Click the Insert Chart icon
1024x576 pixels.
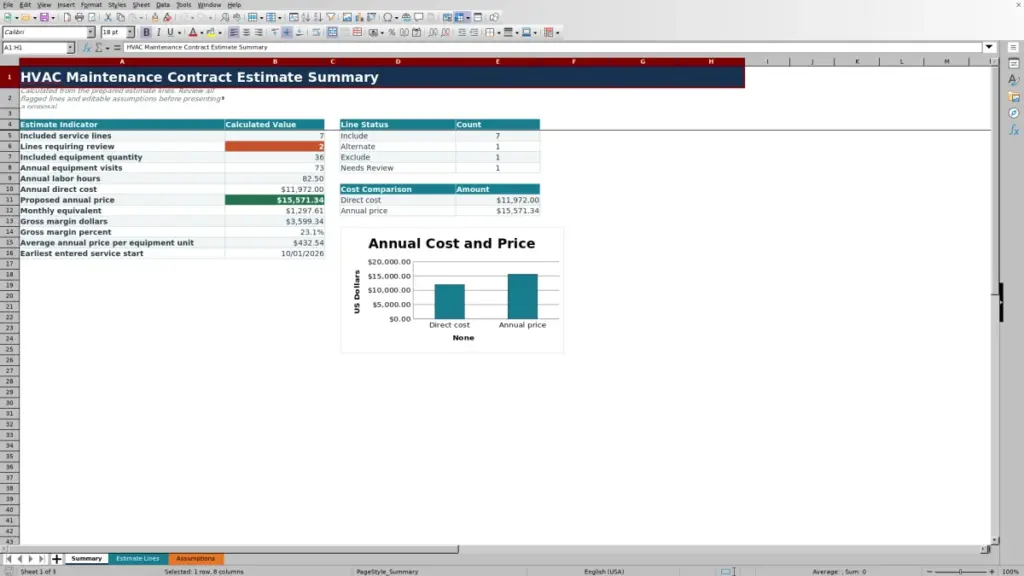[359, 17]
